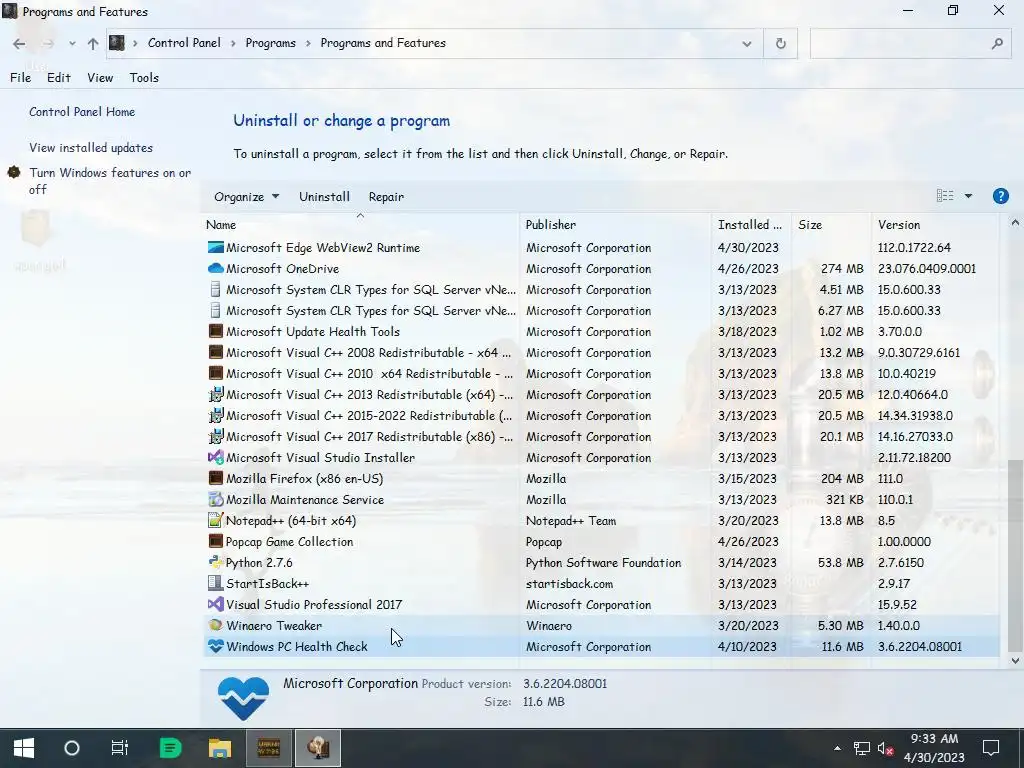This screenshot has height=768, width=1024.
Task: Open the Edit menu
Action: click(59, 78)
